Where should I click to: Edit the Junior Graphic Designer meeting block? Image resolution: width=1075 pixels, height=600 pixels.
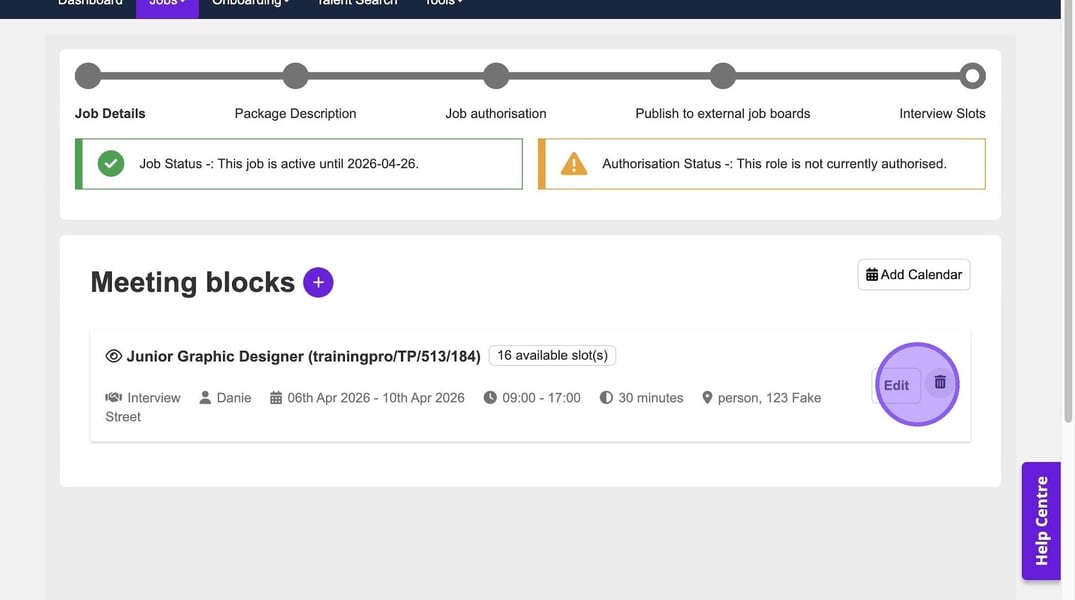click(x=896, y=385)
